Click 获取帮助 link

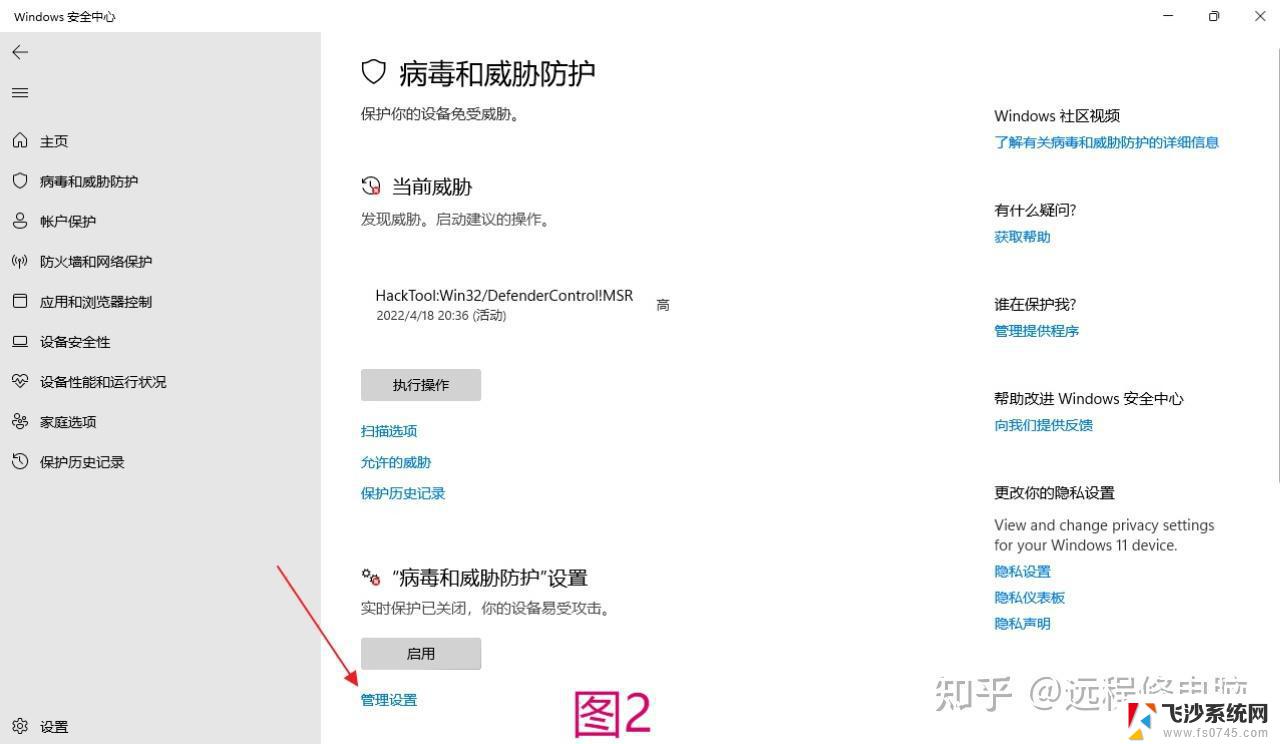pyautogui.click(x=1022, y=237)
